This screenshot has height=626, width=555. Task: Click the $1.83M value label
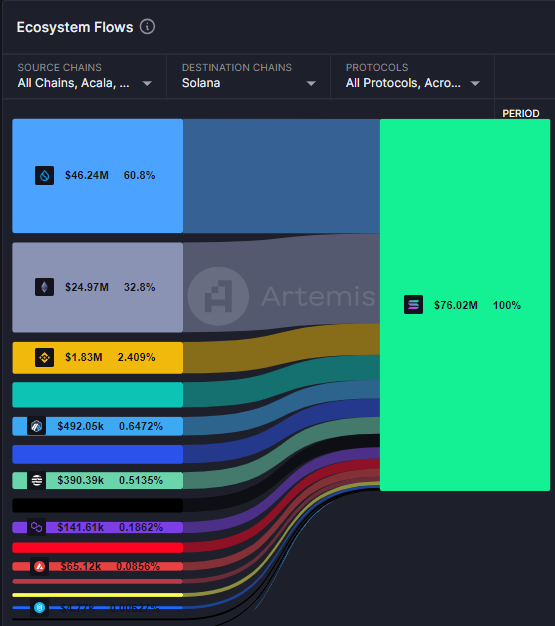pyautogui.click(x=83, y=357)
